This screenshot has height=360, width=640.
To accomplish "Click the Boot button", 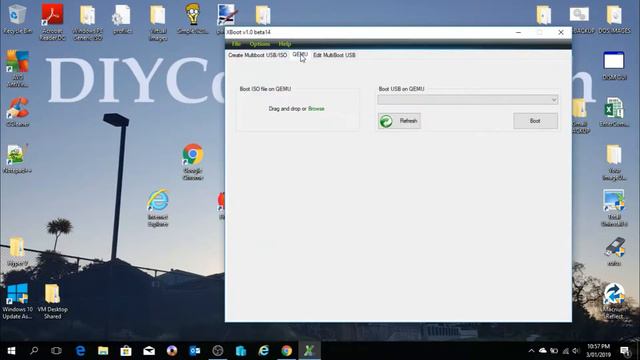I will (x=536, y=121).
